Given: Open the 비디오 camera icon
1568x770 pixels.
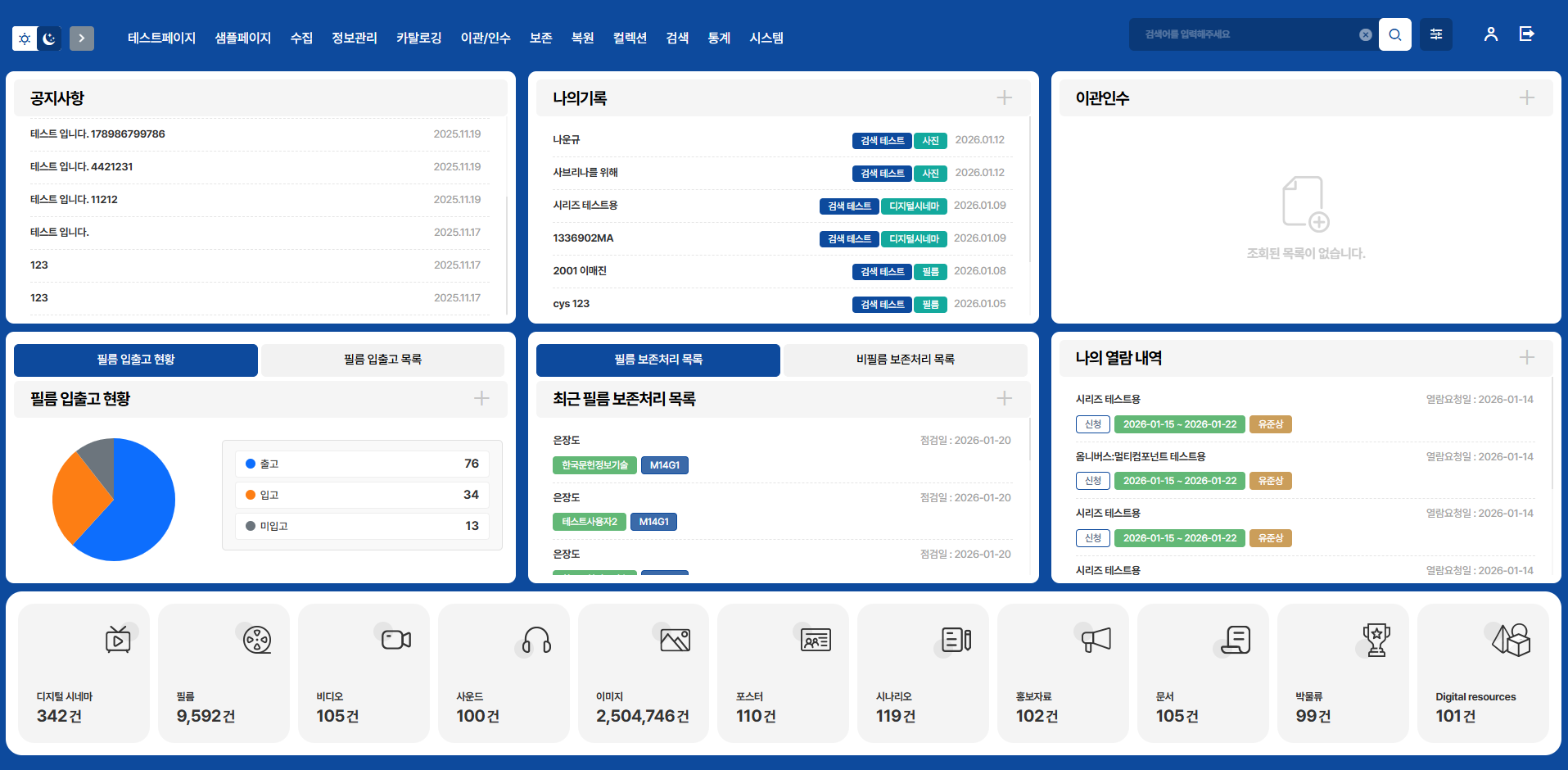Looking at the screenshot, I should [x=394, y=640].
